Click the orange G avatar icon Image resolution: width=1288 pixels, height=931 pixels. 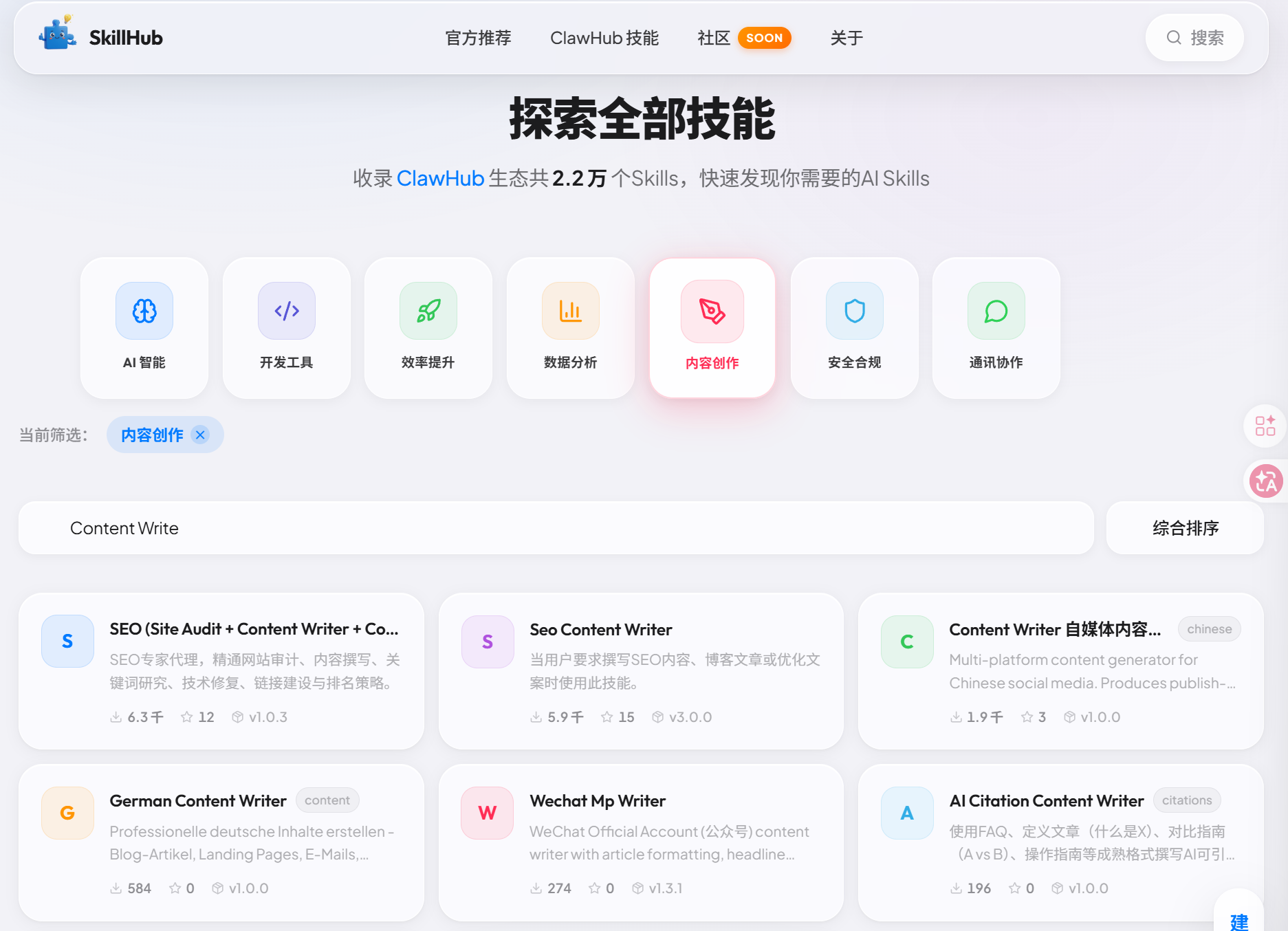(67, 813)
